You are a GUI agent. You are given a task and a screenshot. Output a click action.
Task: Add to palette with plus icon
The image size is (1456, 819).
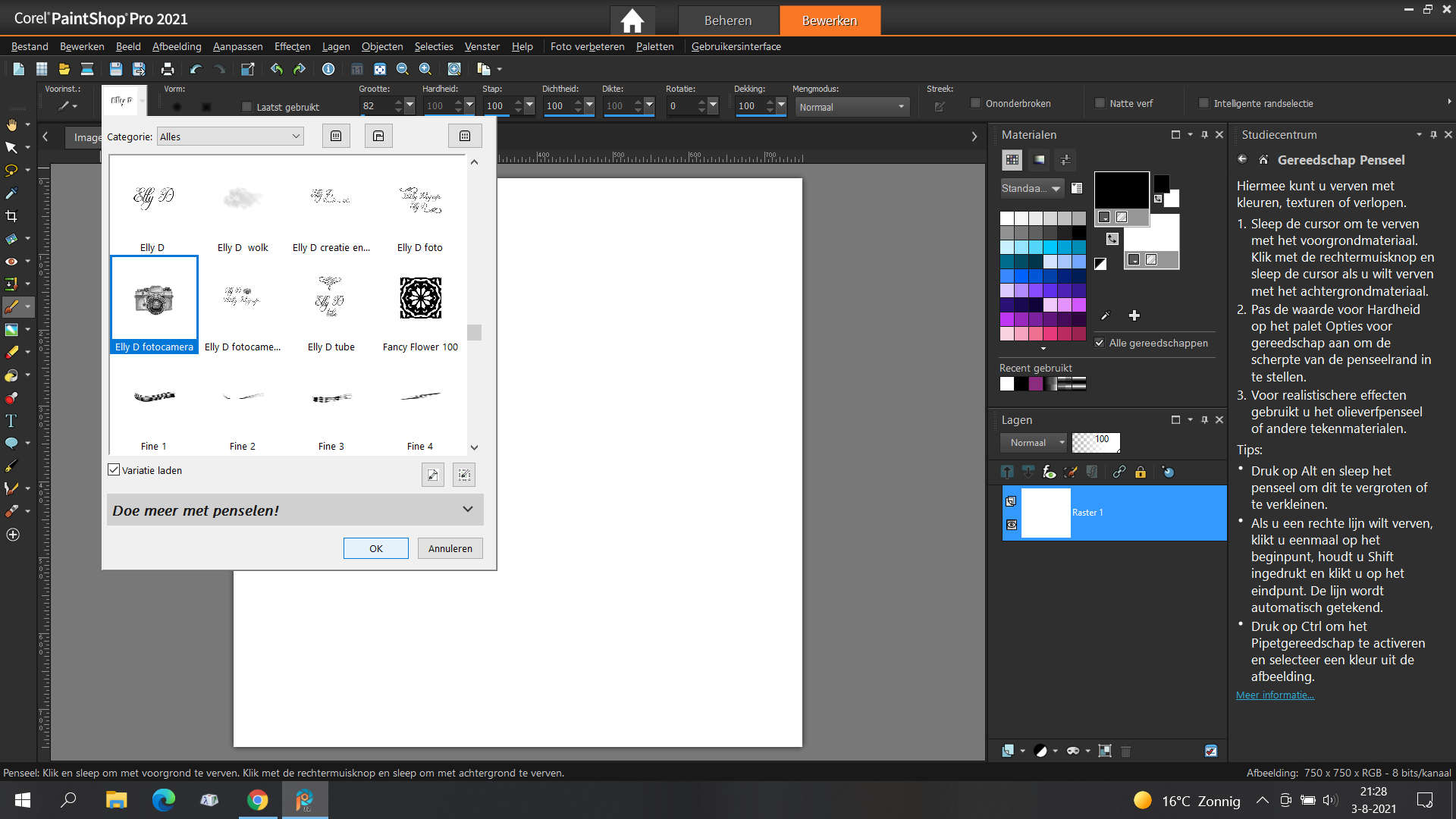(x=1134, y=315)
